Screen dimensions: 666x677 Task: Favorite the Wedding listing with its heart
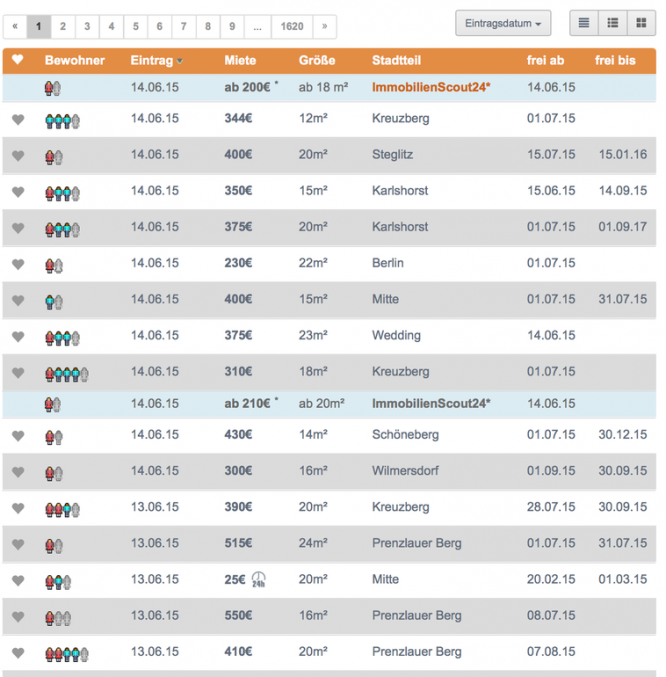point(17,336)
